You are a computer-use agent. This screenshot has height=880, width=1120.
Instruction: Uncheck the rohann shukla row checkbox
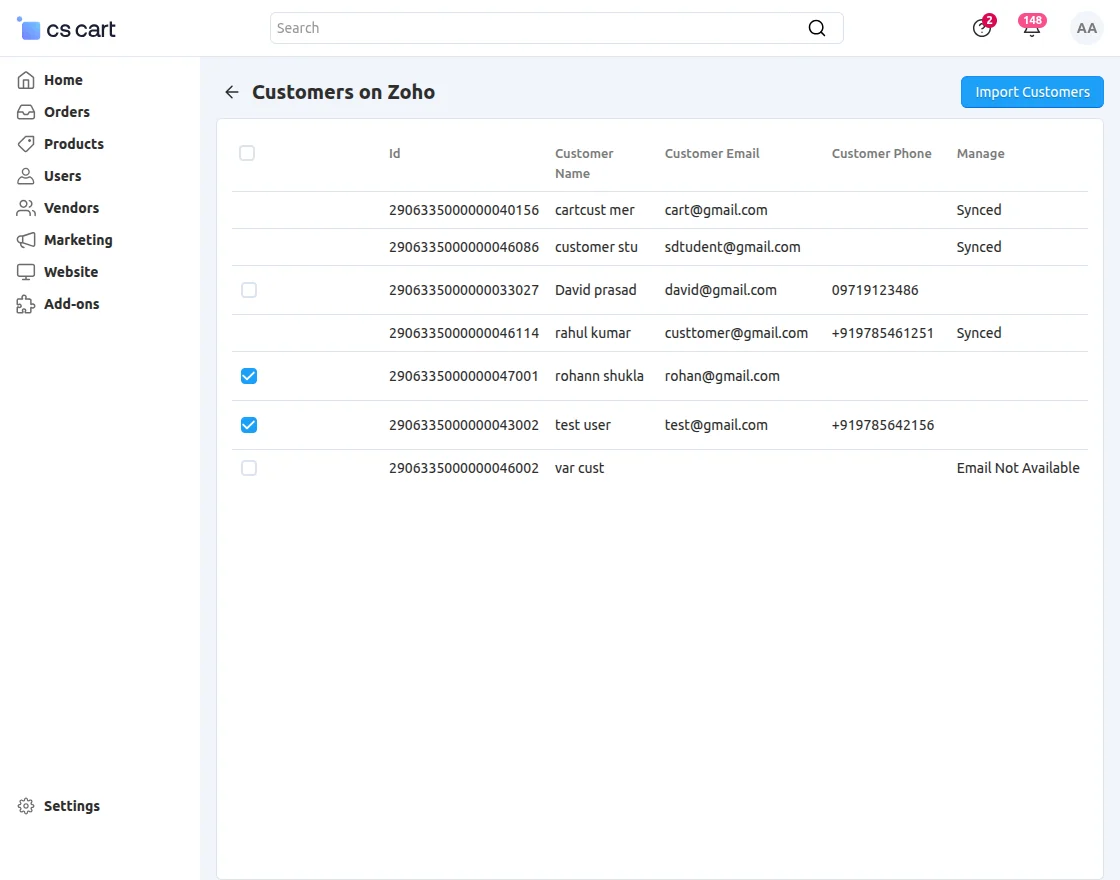(x=249, y=376)
